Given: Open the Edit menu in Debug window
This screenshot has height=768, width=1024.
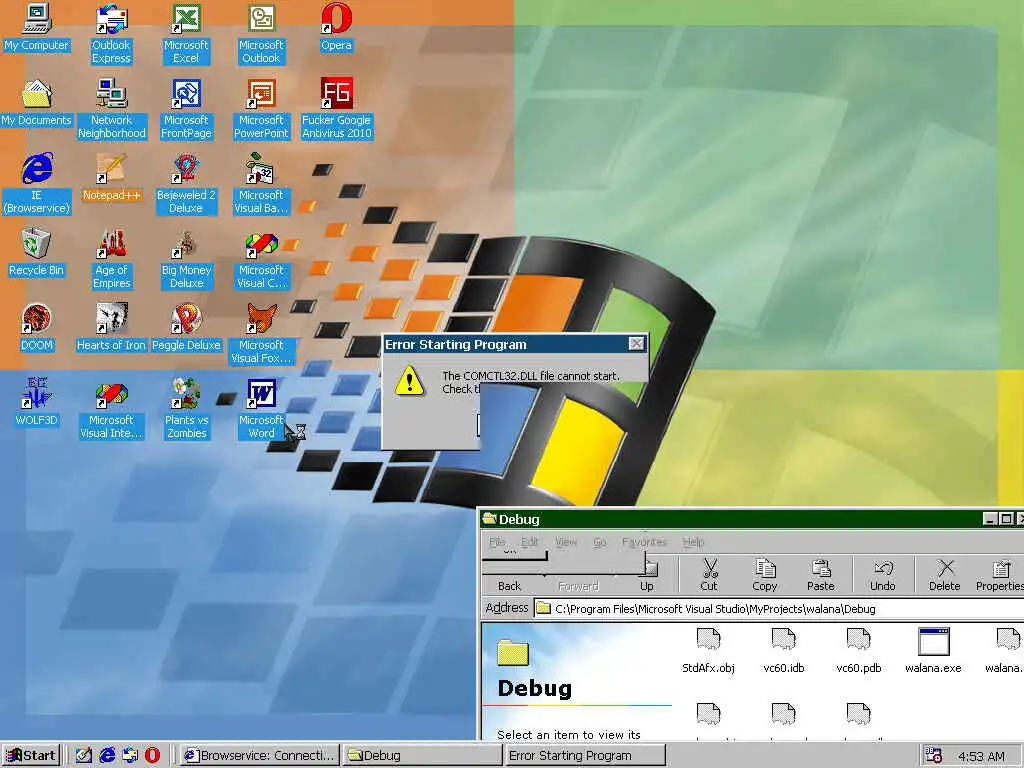Looking at the screenshot, I should (530, 542).
